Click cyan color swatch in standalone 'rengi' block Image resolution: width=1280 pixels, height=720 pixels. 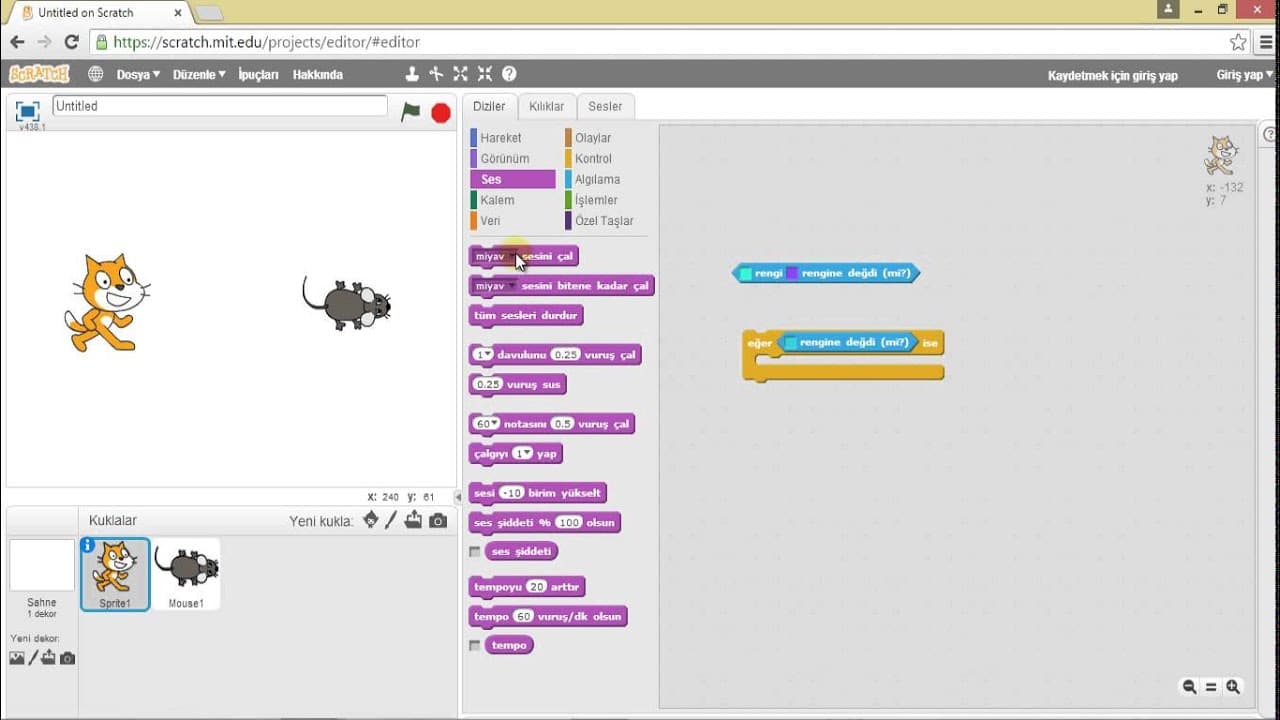[x=746, y=273]
